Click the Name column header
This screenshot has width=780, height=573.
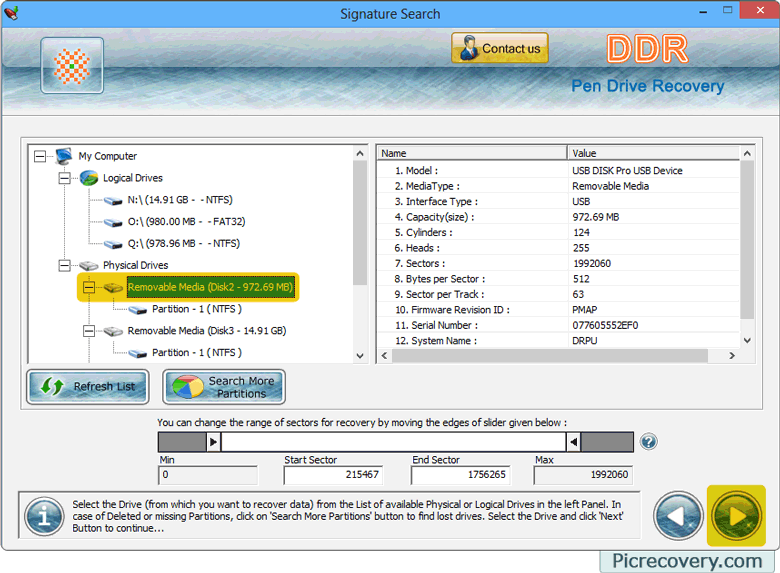click(x=472, y=153)
